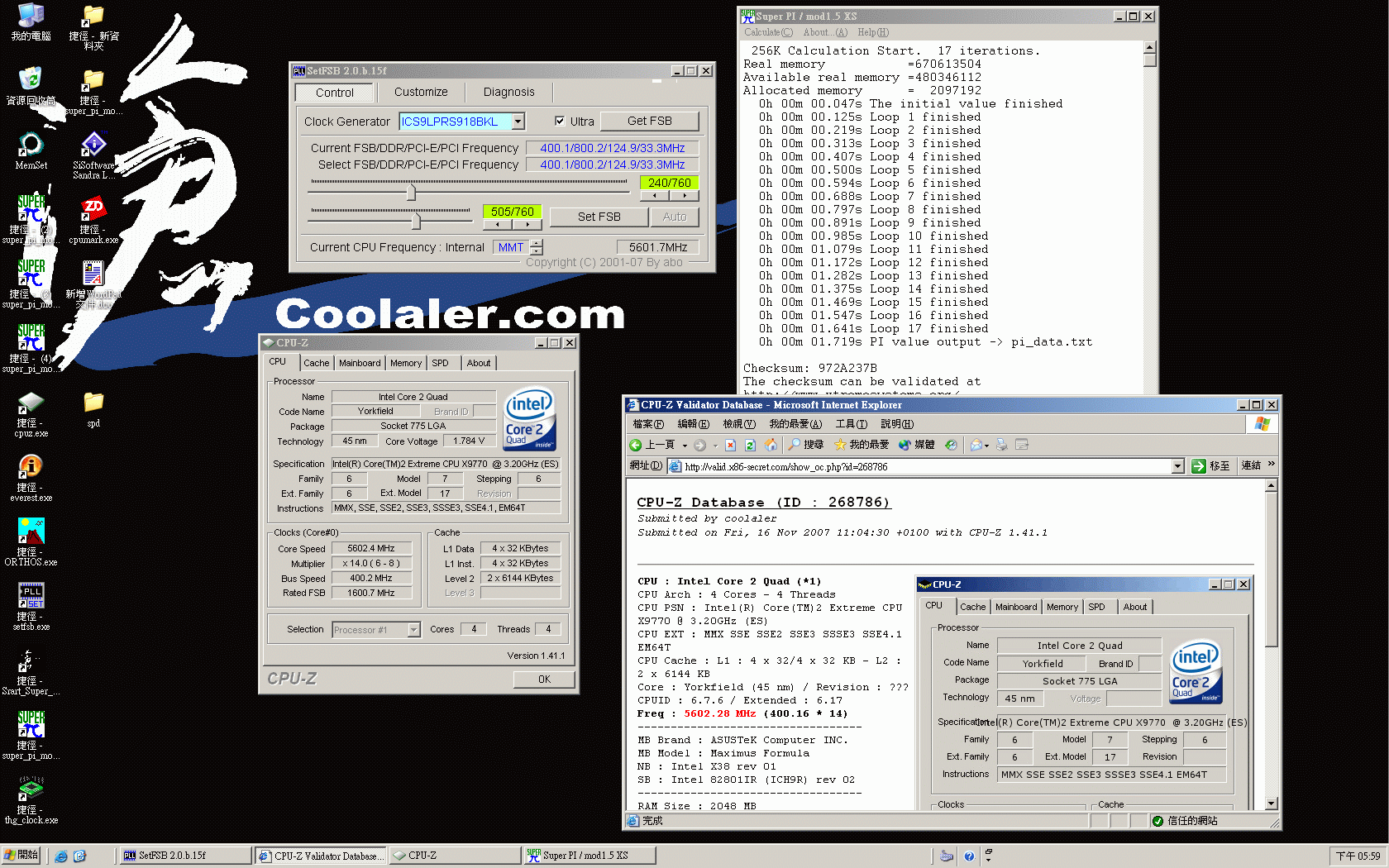Switch to Super PI from the taskbar
Viewport: 1389px width, 868px height.
(589, 856)
